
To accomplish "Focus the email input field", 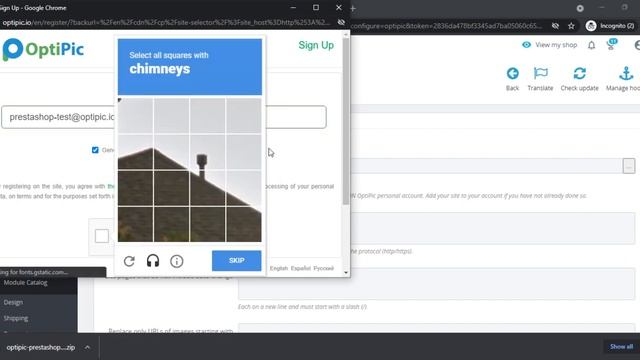I will pyautogui.click(x=164, y=117).
